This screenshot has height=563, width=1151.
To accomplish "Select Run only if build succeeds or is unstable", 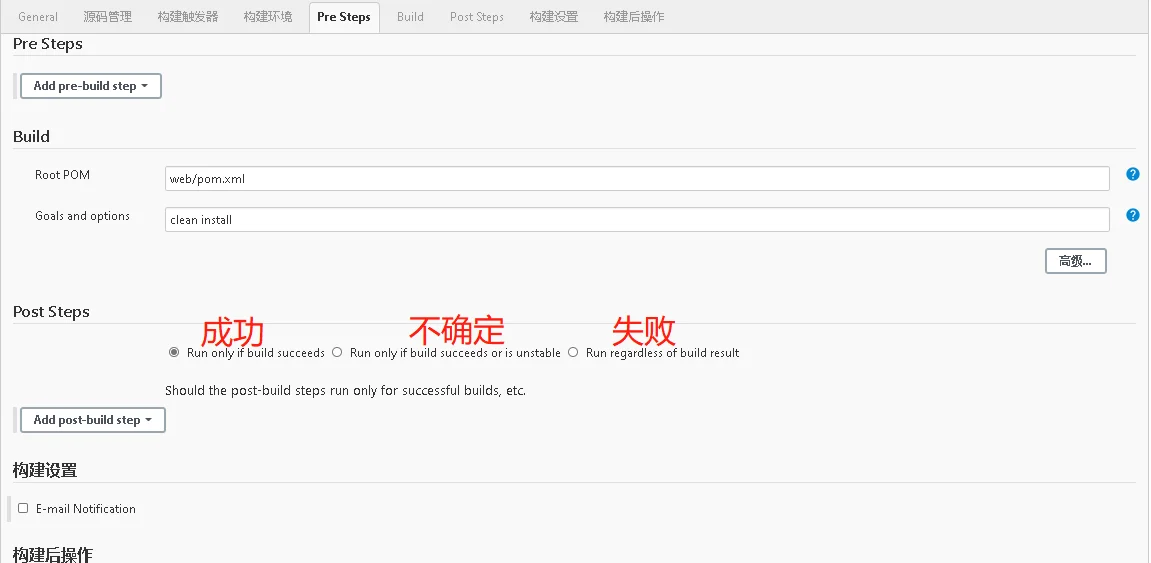I will click(337, 352).
